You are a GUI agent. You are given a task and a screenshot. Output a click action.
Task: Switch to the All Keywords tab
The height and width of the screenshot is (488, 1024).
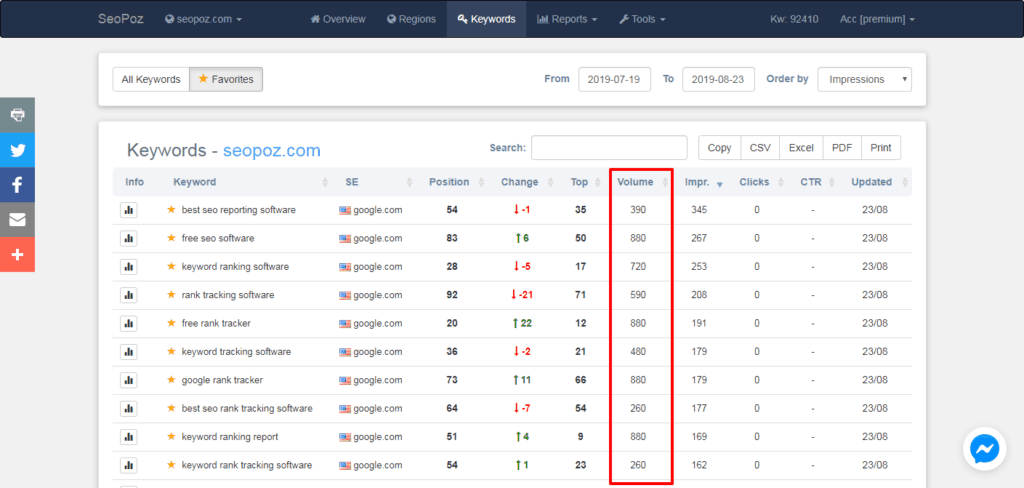pos(151,80)
